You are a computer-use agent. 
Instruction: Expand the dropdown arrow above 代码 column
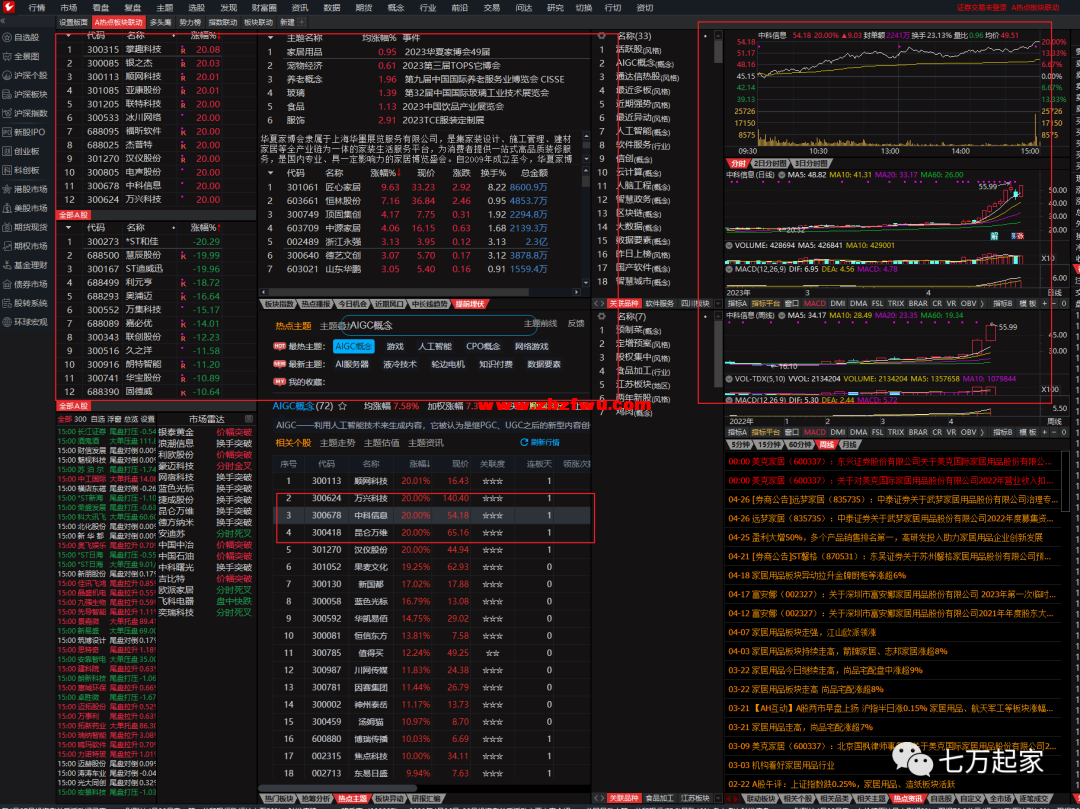(x=68, y=35)
